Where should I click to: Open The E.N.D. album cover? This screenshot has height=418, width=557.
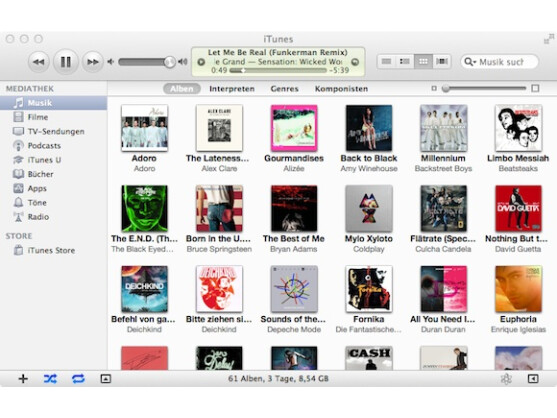click(x=145, y=208)
